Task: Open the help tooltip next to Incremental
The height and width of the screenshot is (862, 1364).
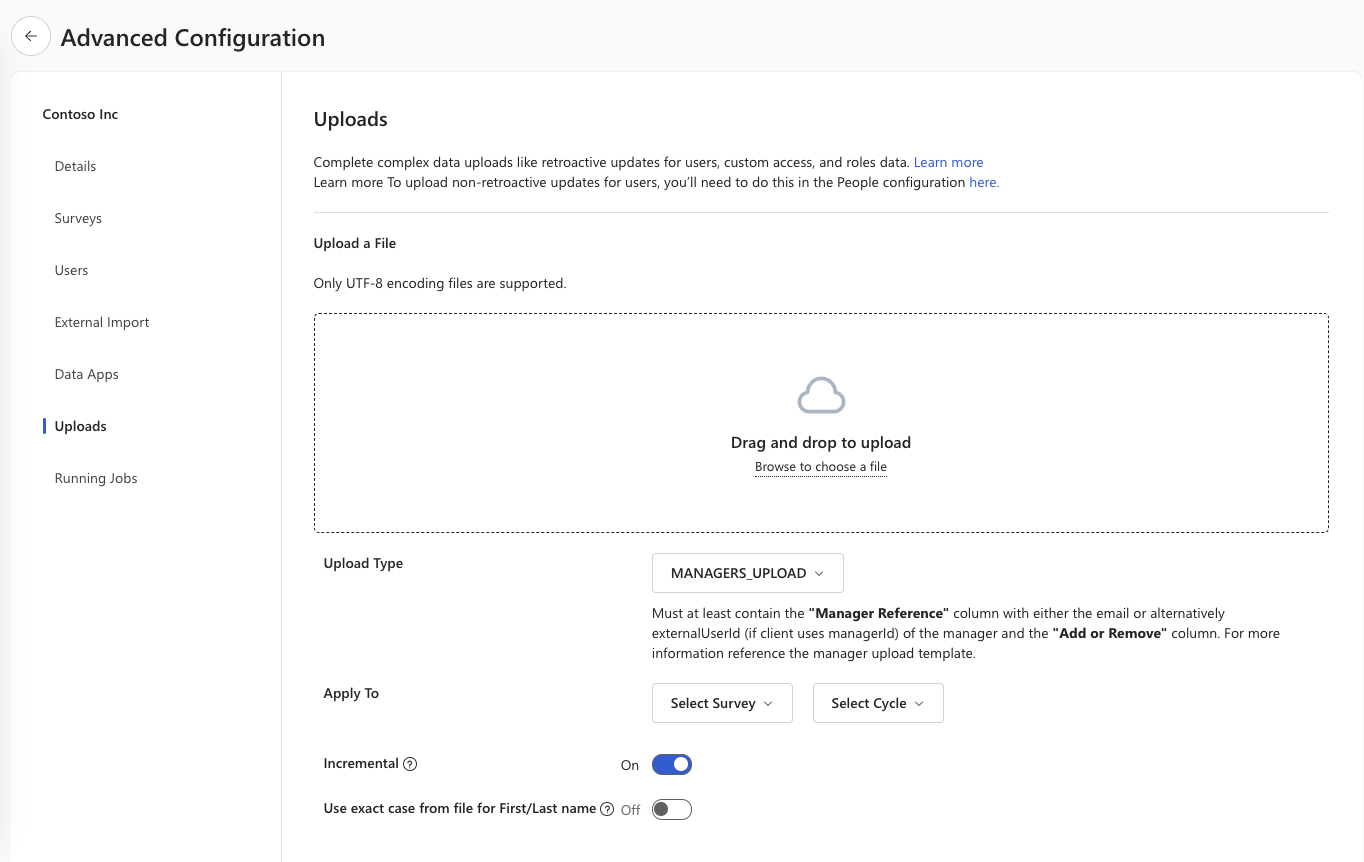Action: [411, 763]
